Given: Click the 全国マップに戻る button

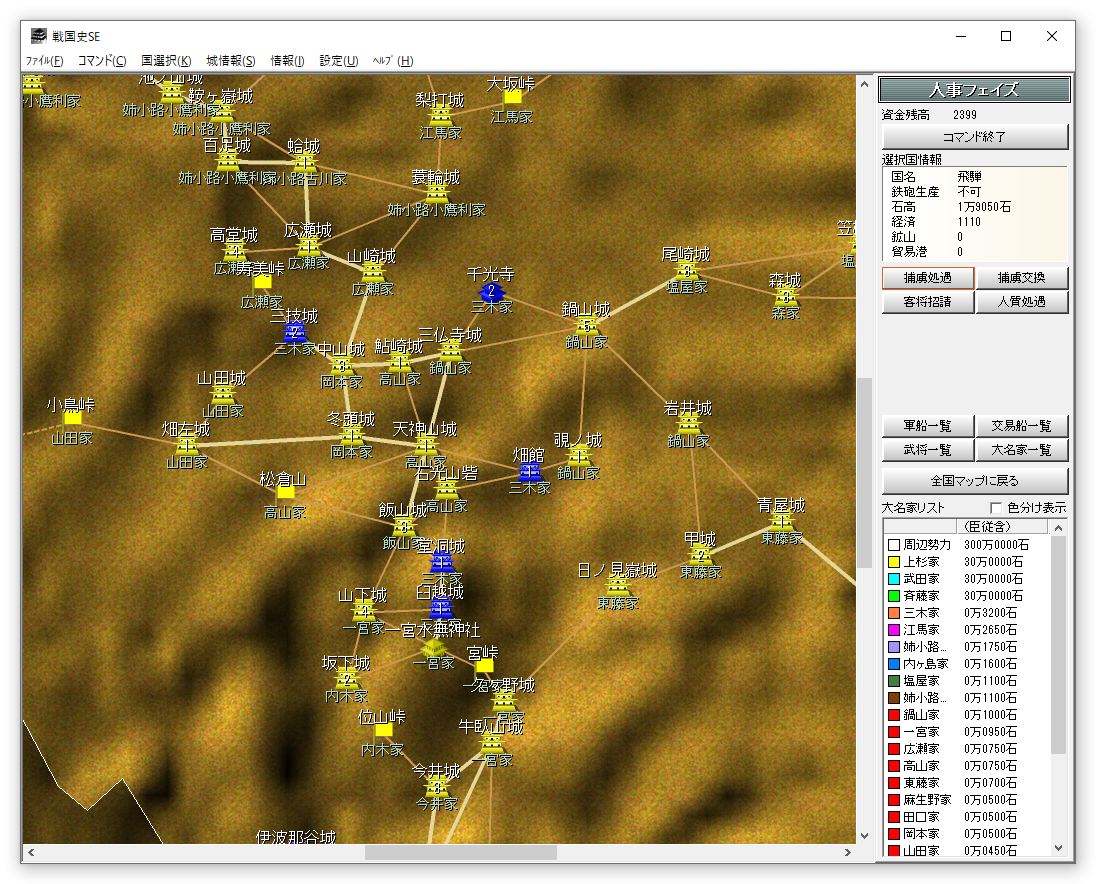Looking at the screenshot, I should pyautogui.click(x=974, y=481).
